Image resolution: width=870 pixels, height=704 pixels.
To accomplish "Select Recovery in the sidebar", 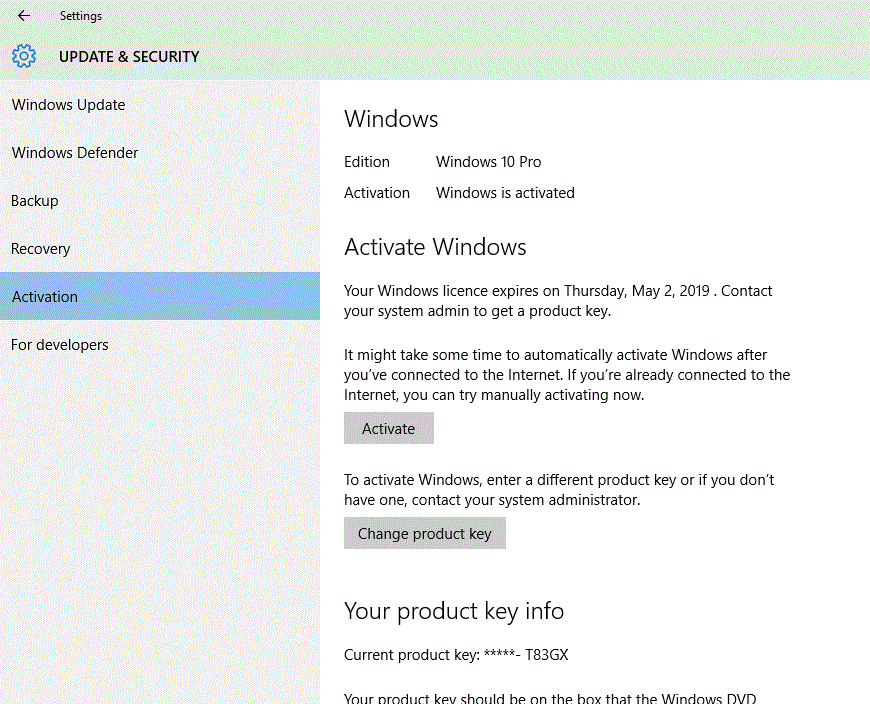I will (160, 249).
